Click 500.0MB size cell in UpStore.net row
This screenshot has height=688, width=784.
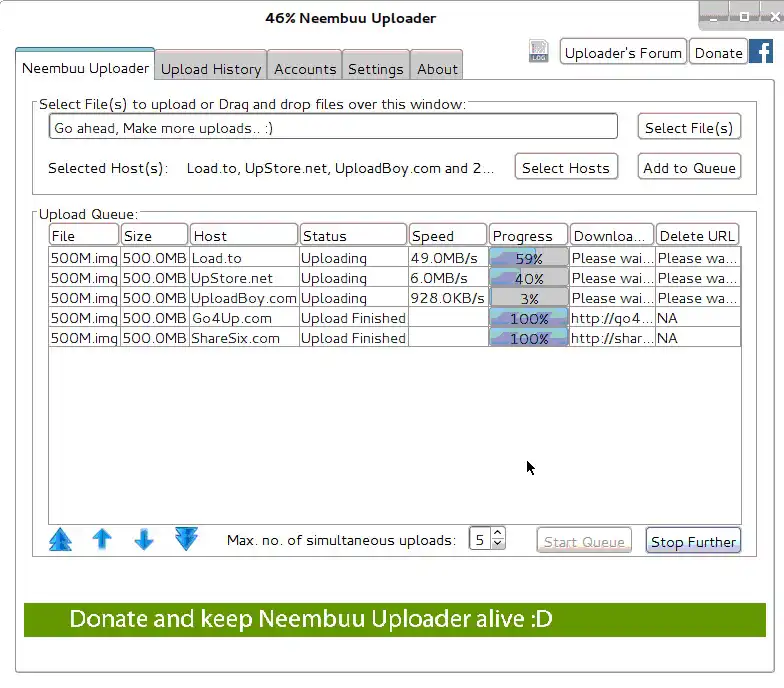(x=154, y=278)
